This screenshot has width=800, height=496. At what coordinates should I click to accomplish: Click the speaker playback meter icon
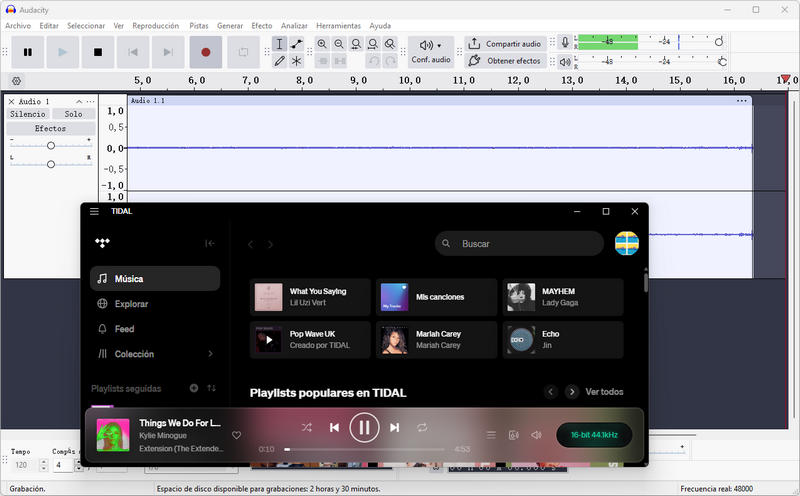click(x=565, y=62)
